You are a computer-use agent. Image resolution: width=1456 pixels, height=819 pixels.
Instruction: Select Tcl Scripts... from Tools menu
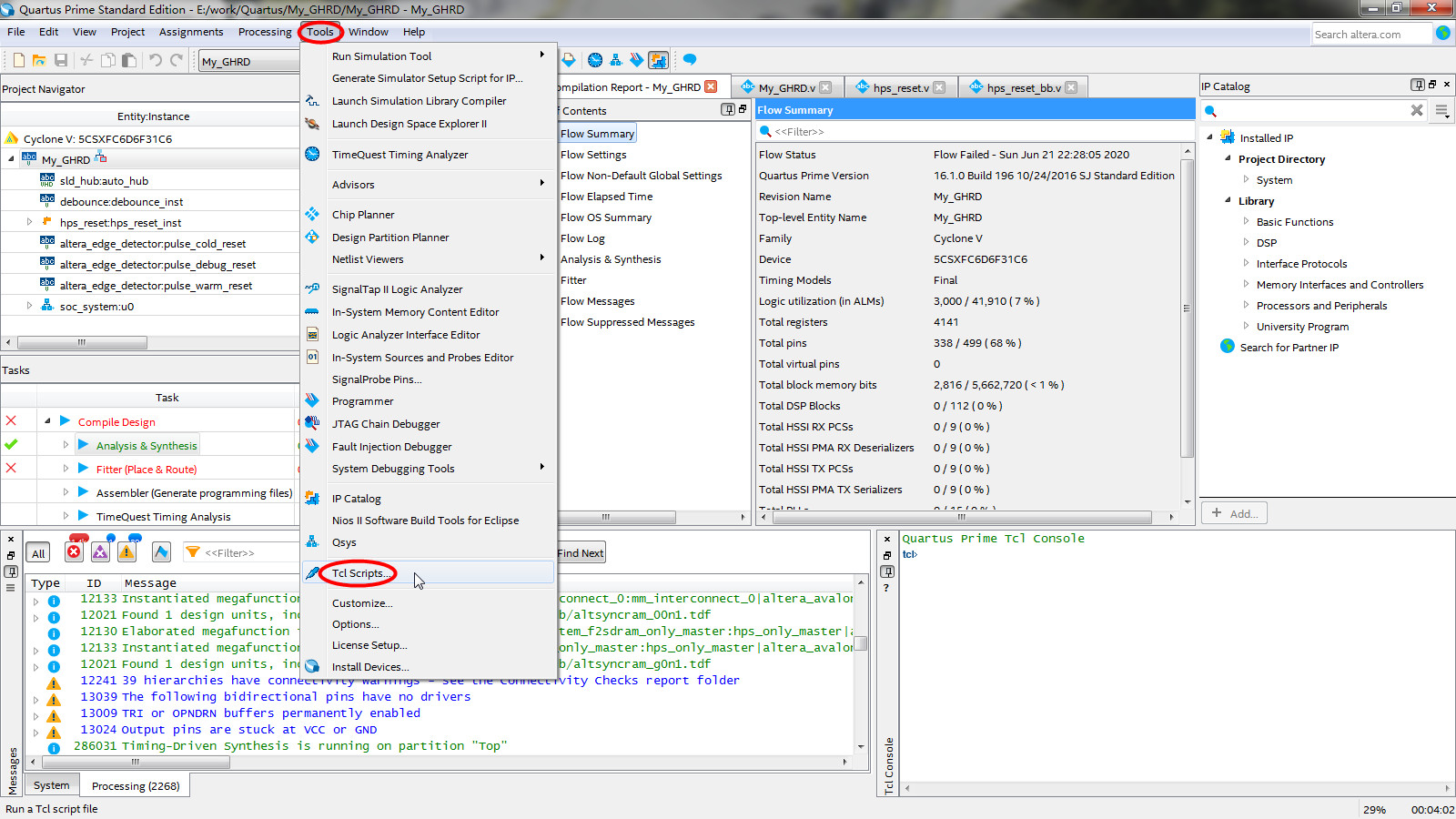[x=429, y=572]
